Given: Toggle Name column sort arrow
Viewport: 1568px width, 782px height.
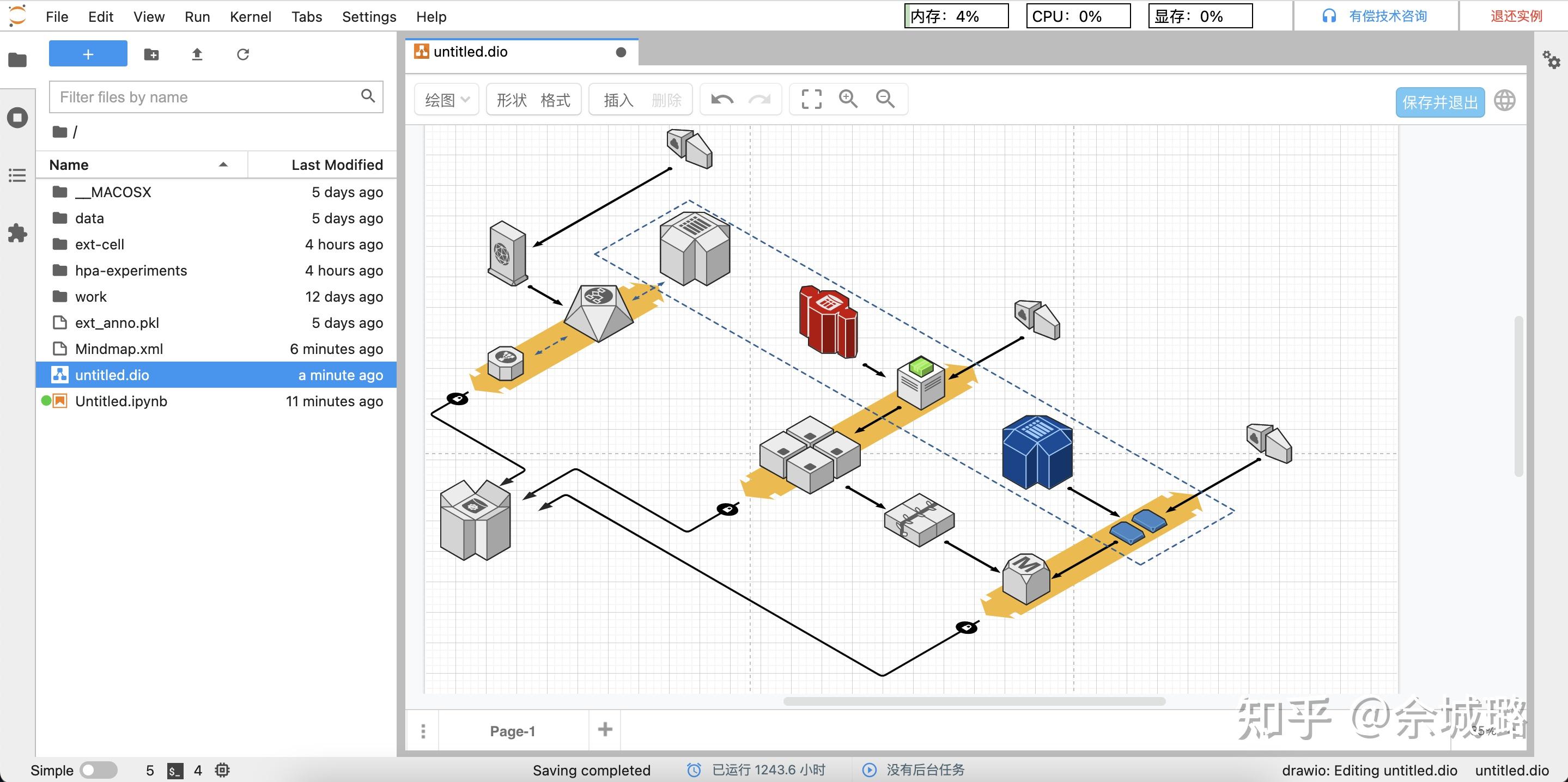Looking at the screenshot, I should point(223,165).
